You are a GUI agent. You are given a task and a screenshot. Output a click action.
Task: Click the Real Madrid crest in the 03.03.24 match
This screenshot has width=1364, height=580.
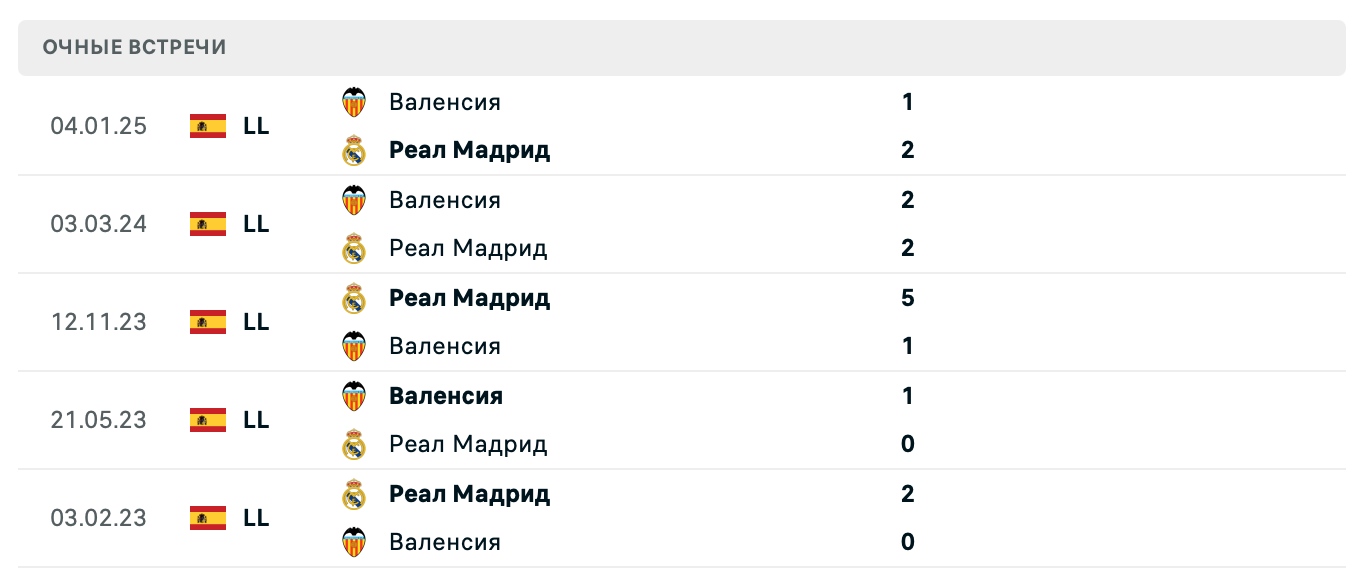coord(354,248)
